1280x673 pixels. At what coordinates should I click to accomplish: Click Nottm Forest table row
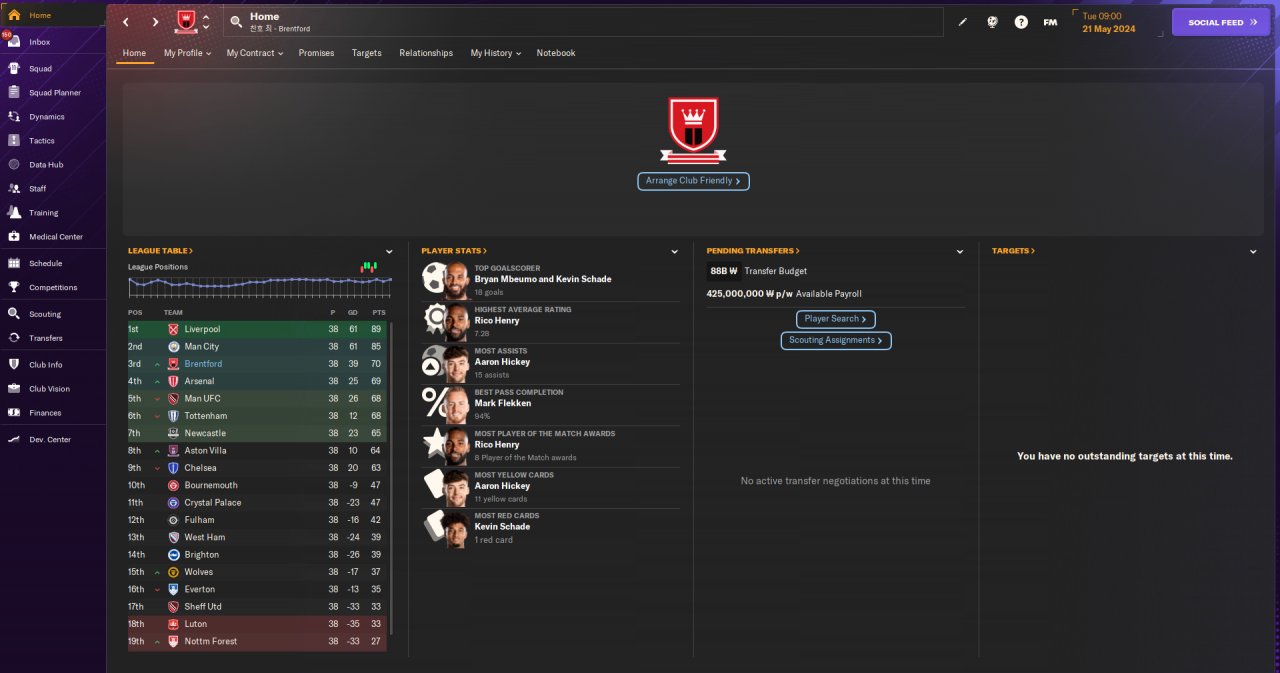pyautogui.click(x=258, y=641)
